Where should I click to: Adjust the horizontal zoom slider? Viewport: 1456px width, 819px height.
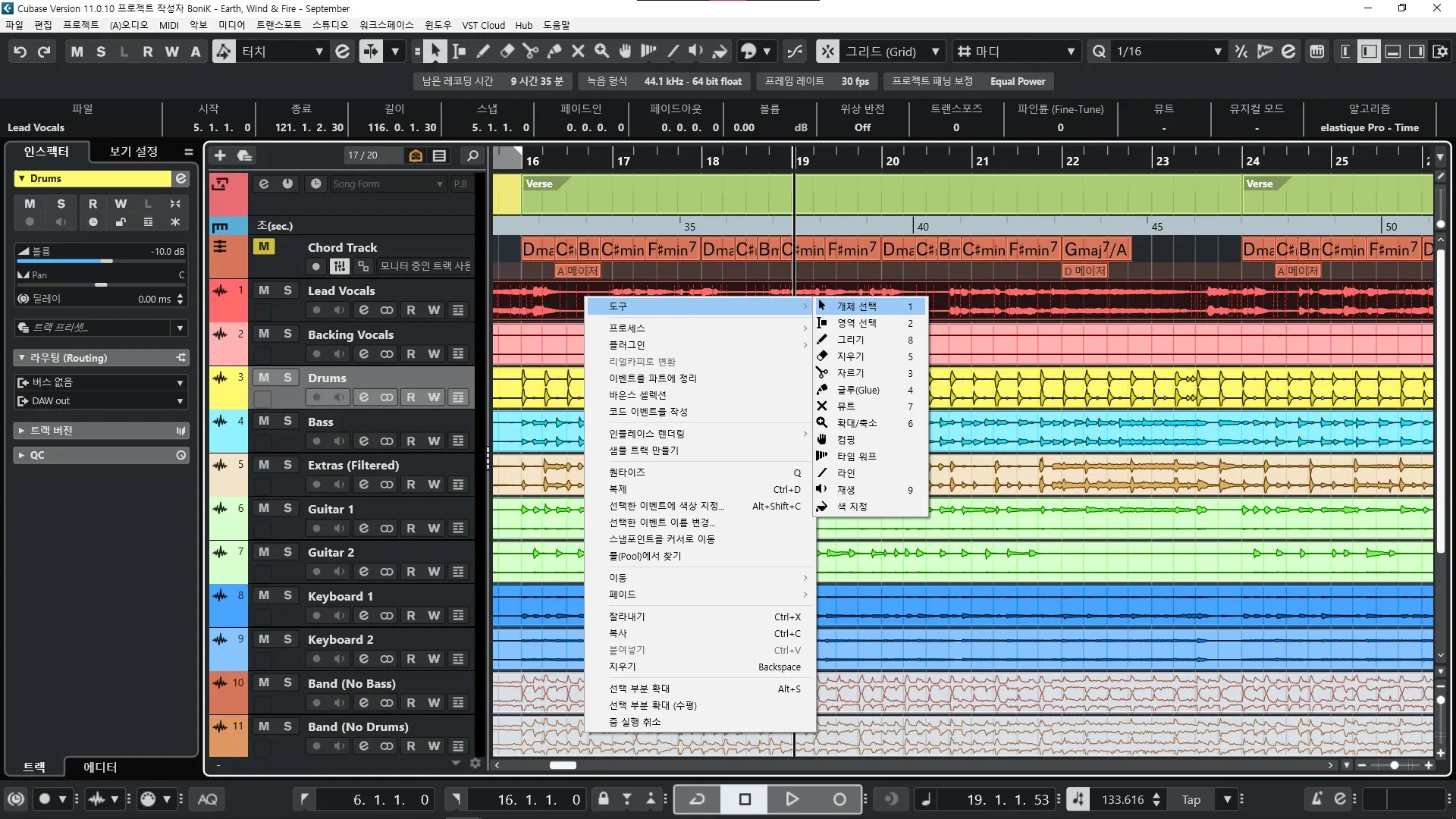pos(1394,765)
